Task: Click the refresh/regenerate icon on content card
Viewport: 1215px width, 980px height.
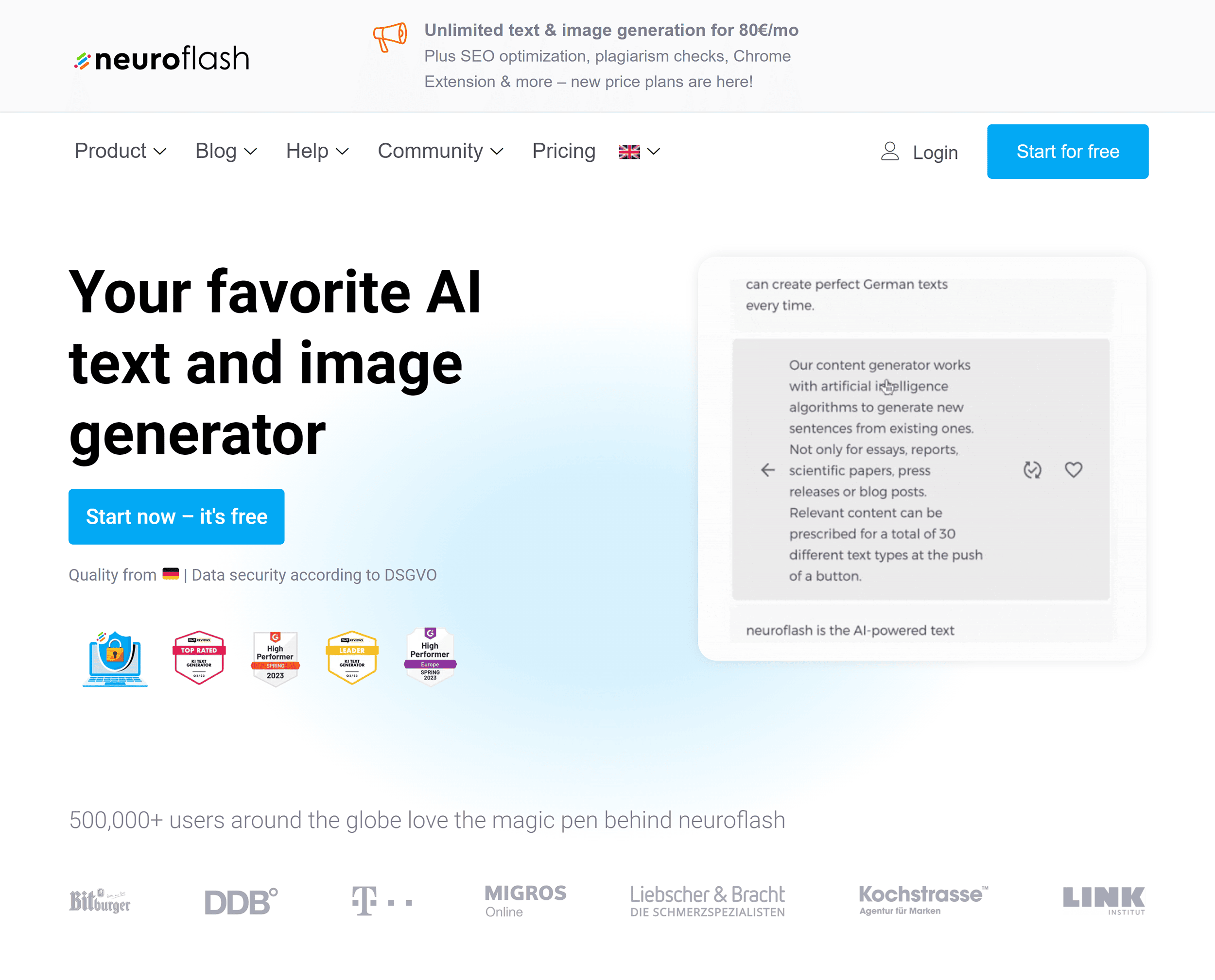Action: (x=1033, y=470)
